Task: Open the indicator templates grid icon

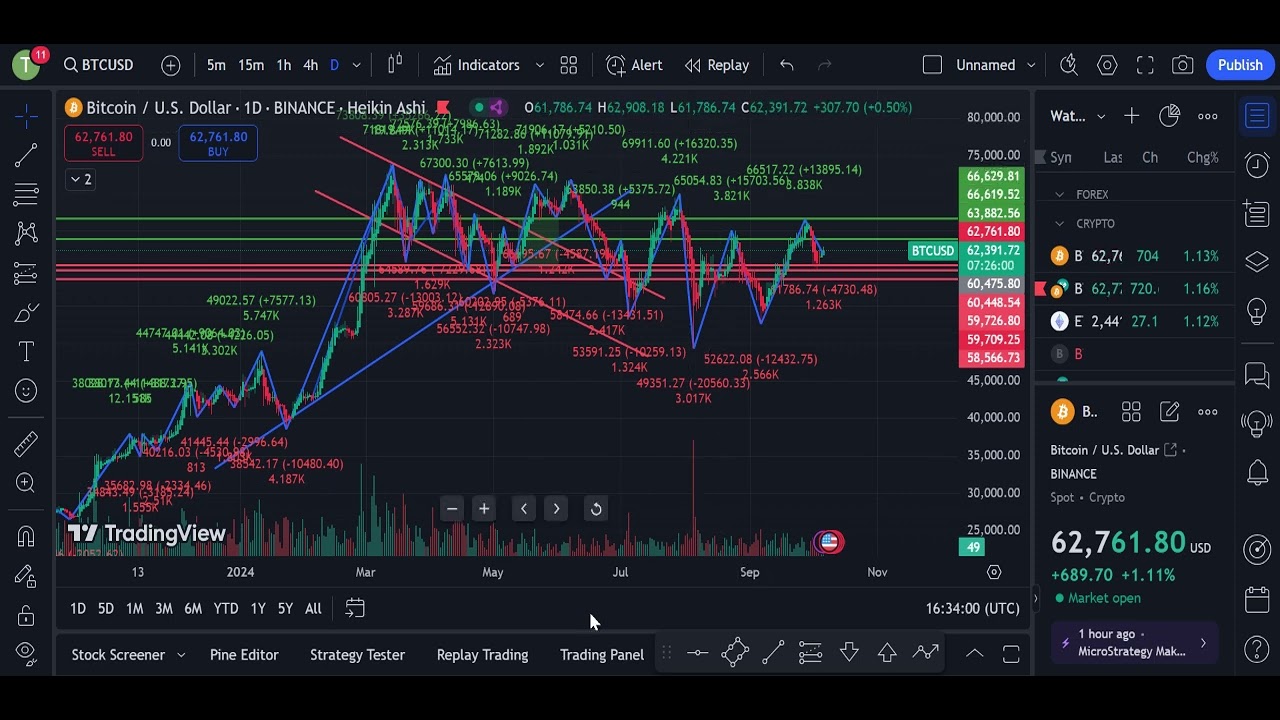Action: click(569, 65)
